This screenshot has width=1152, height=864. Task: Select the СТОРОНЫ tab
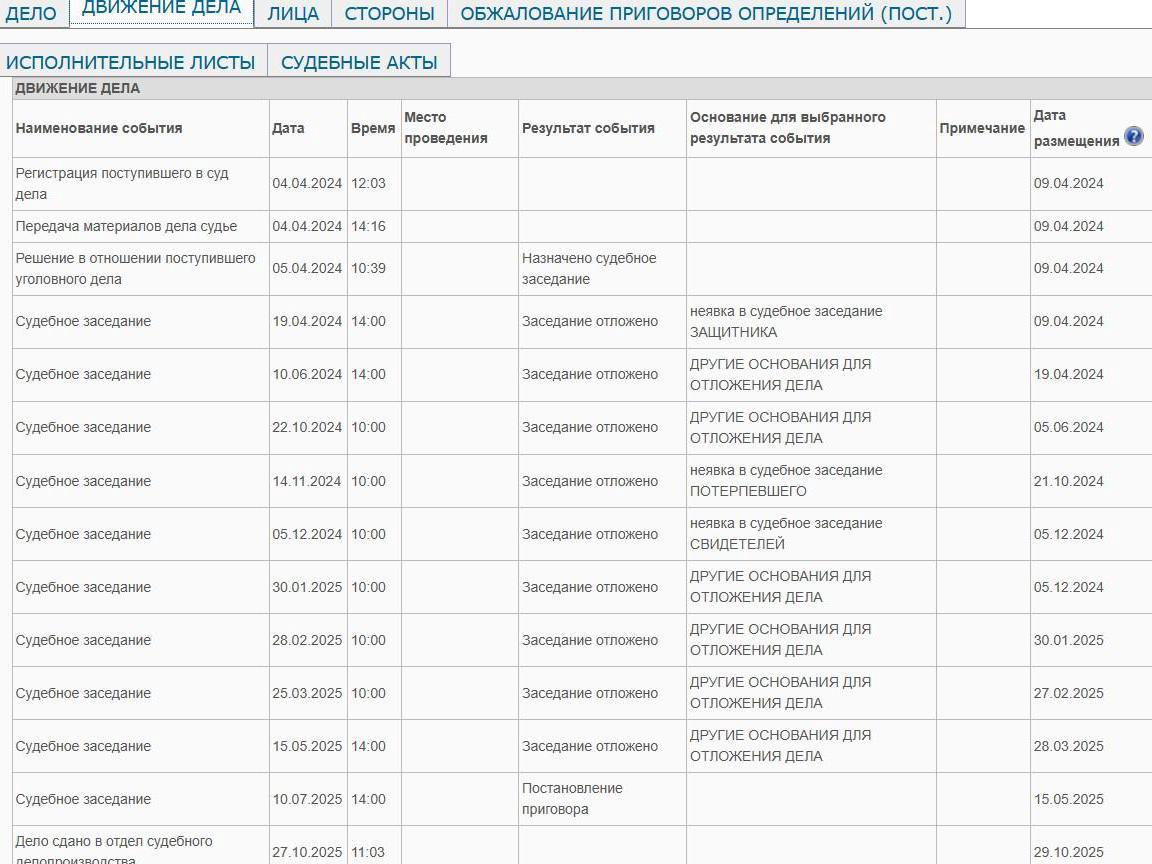click(x=389, y=14)
